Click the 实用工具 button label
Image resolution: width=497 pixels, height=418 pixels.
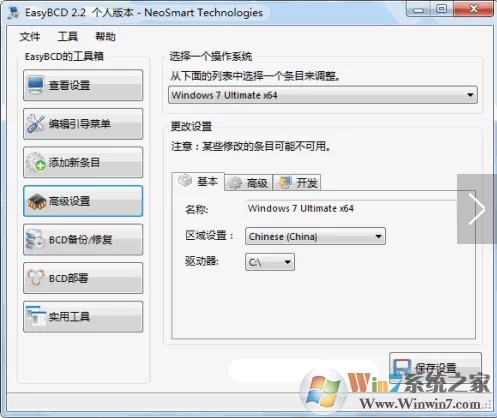69,316
